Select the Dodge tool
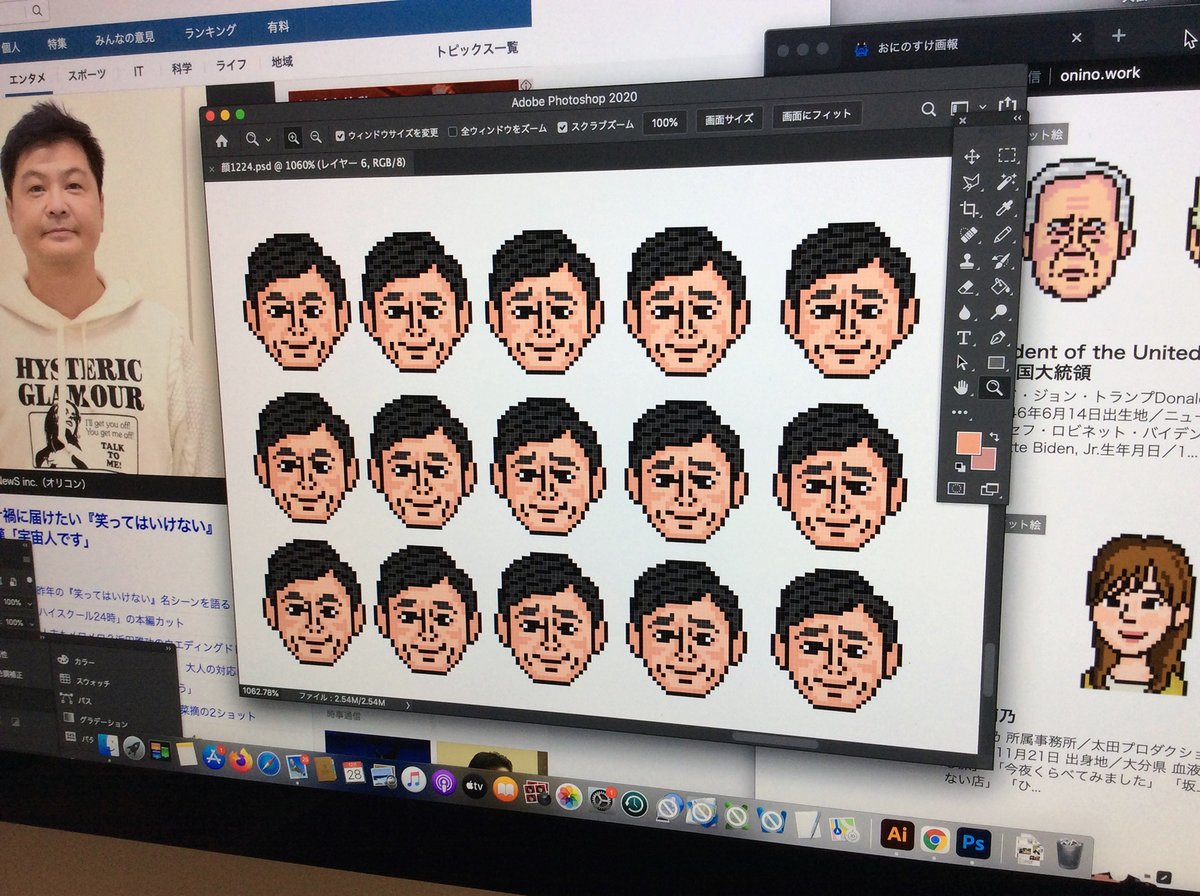1200x896 pixels. [1000, 312]
